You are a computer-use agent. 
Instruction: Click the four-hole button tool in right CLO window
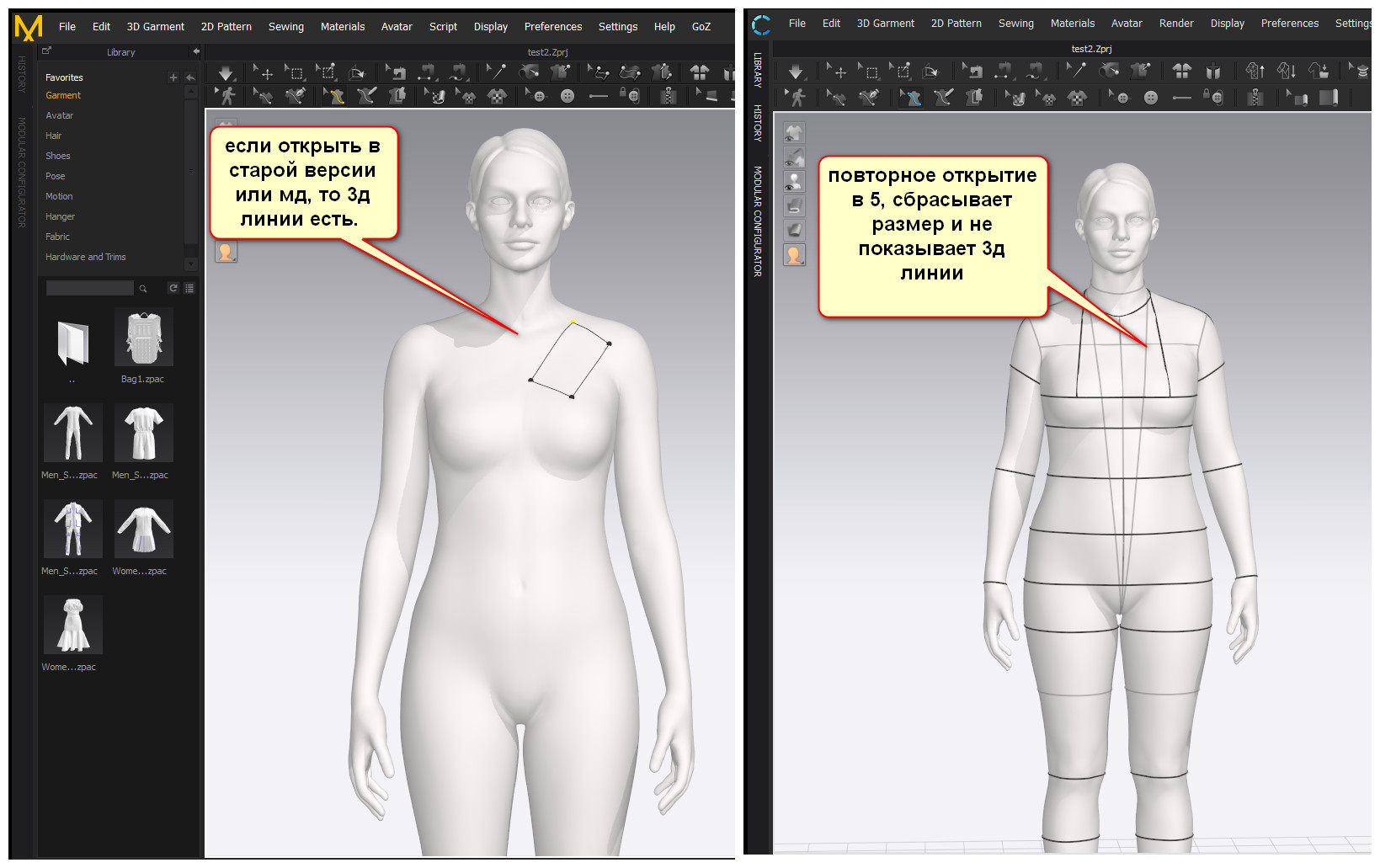point(1151,98)
